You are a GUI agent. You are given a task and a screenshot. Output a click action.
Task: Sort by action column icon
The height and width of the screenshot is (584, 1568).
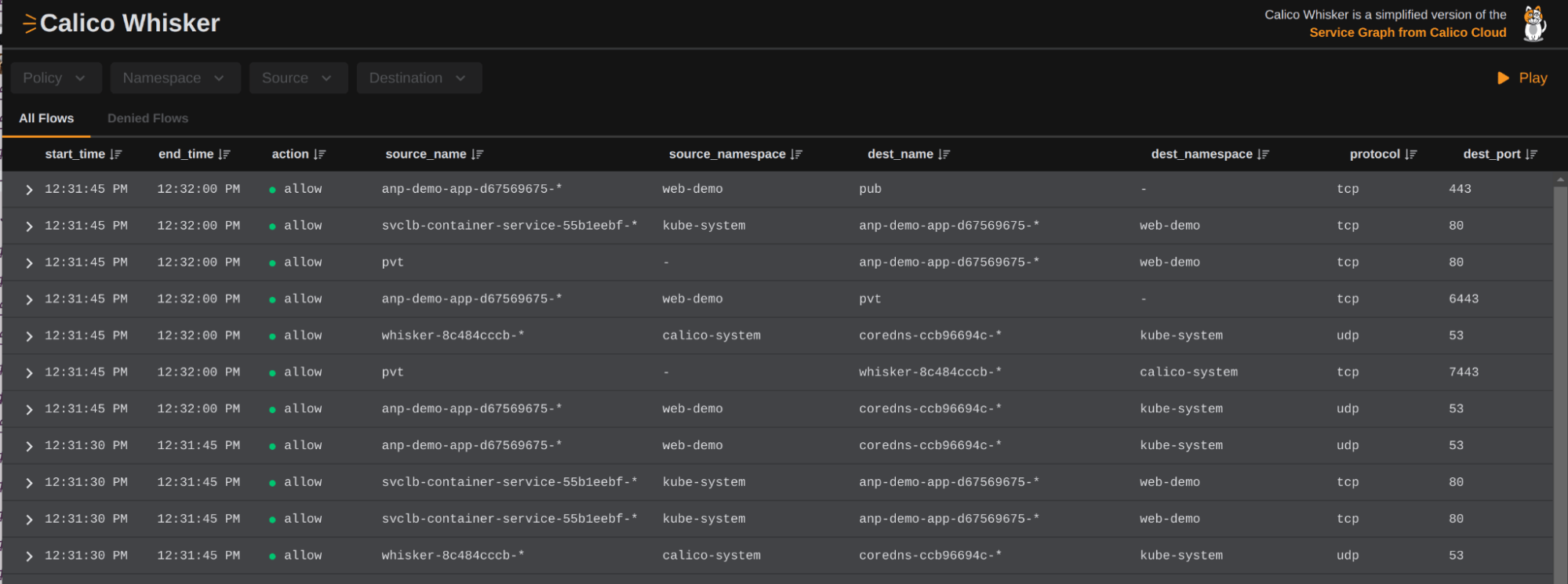click(x=319, y=154)
